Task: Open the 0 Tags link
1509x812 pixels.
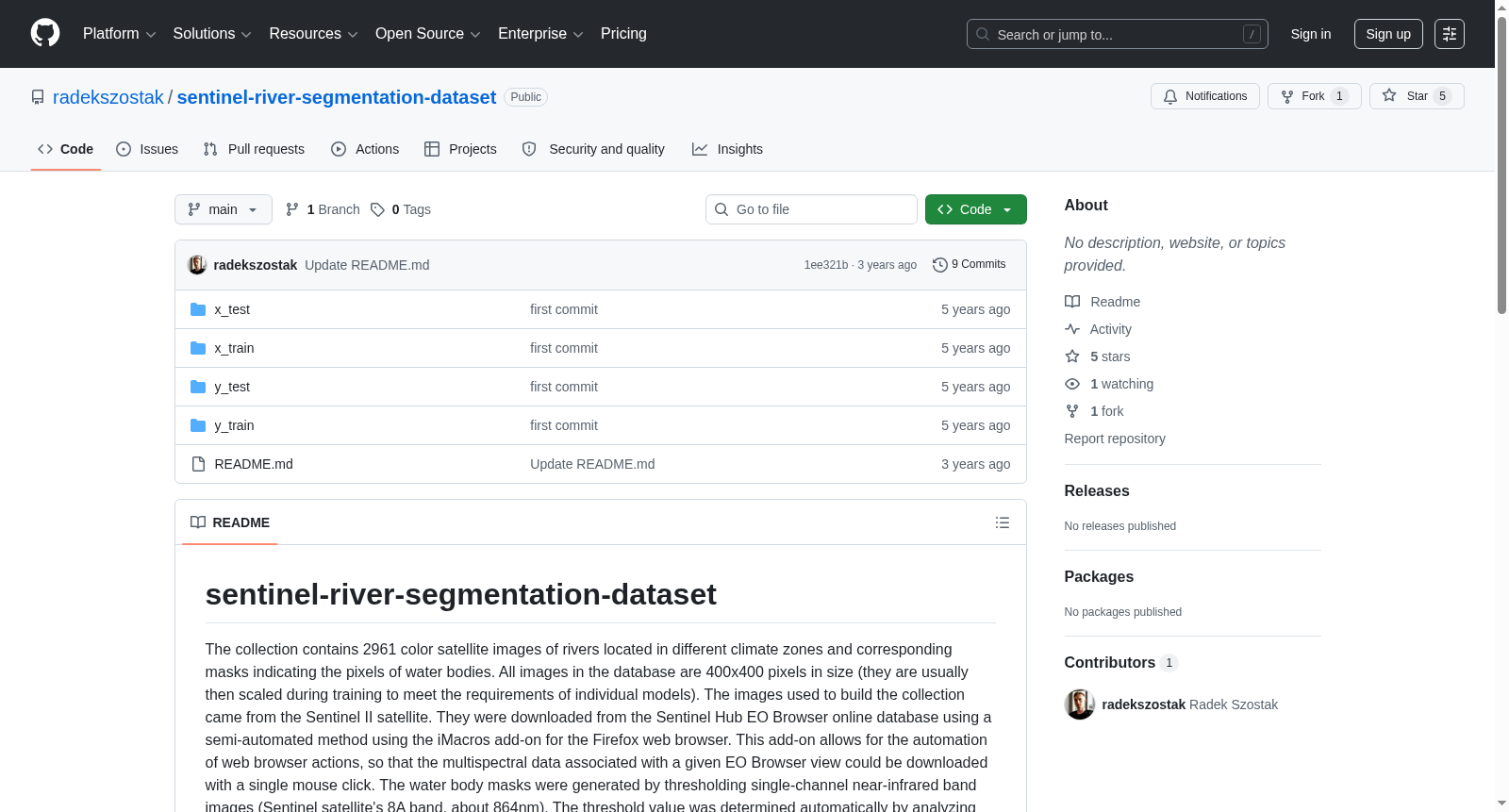Action: (x=401, y=209)
